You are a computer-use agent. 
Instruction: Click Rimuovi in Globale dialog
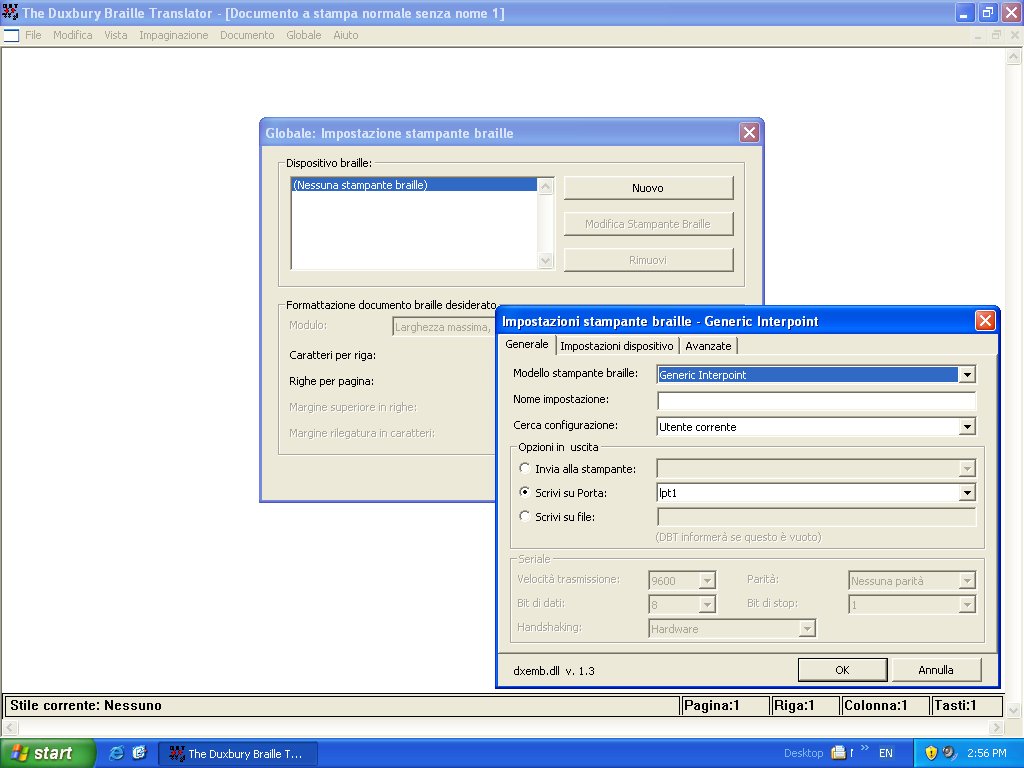pyautogui.click(x=648, y=260)
